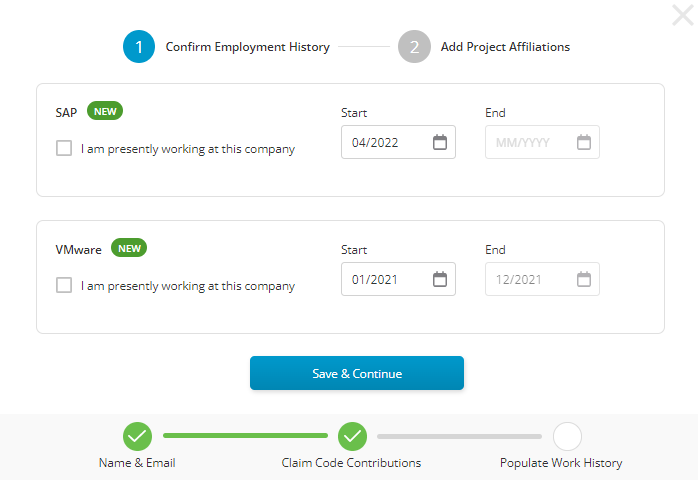Check presently working at VMware checkbox

pos(64,285)
